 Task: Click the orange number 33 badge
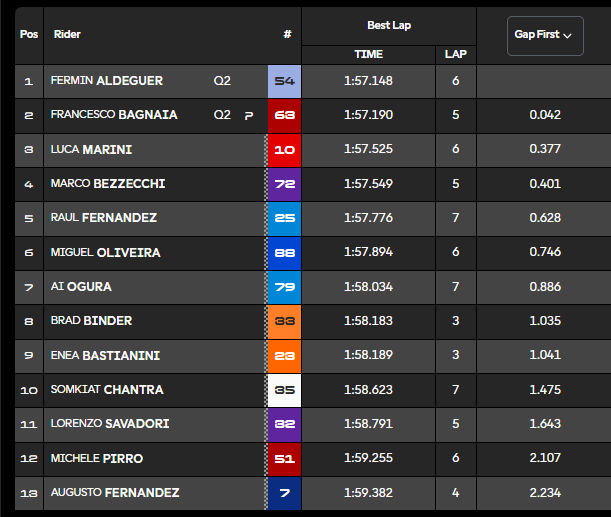coord(284,321)
